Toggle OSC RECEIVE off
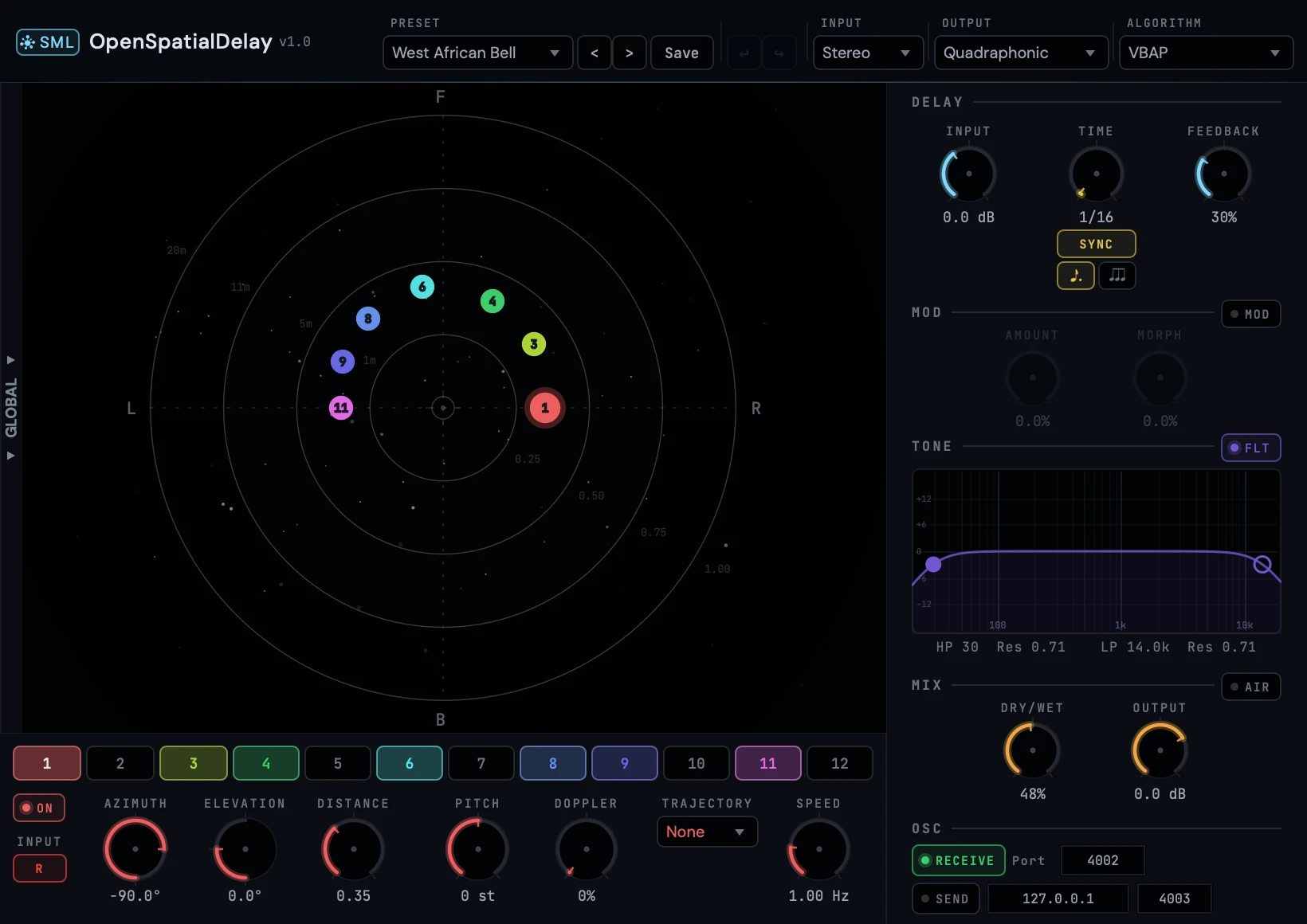 pyautogui.click(x=958, y=860)
